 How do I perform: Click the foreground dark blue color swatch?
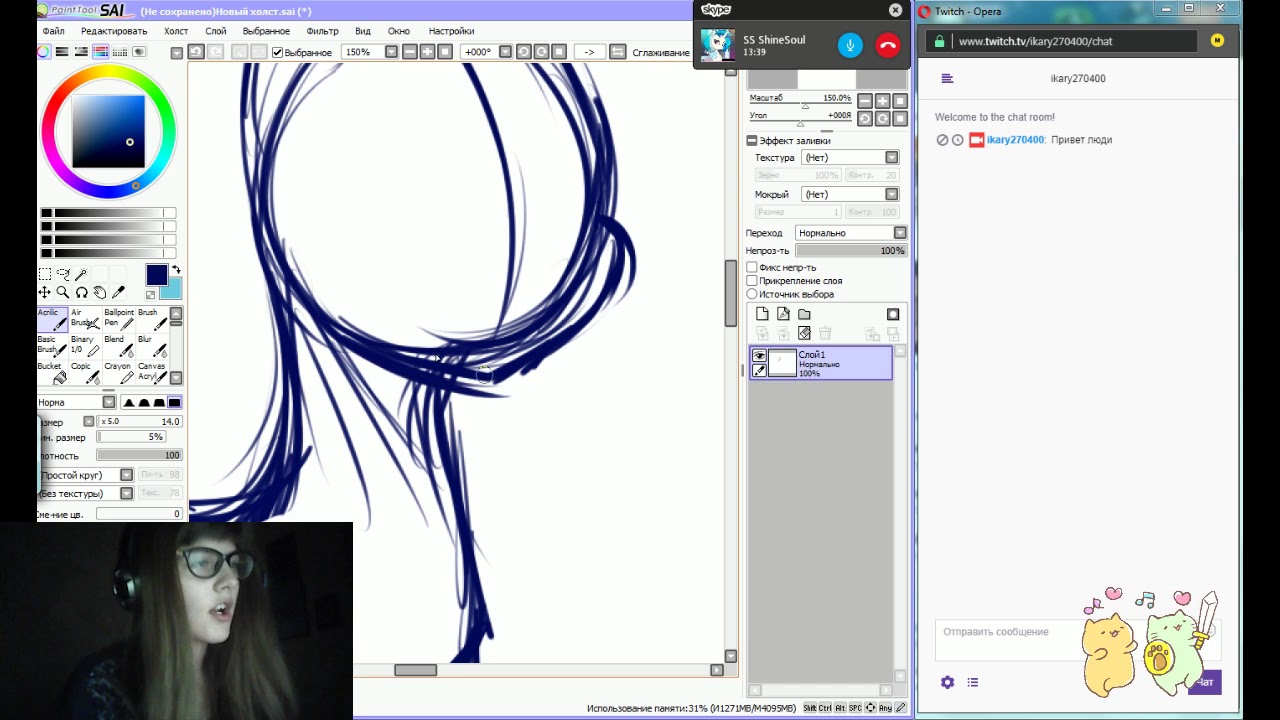click(156, 275)
